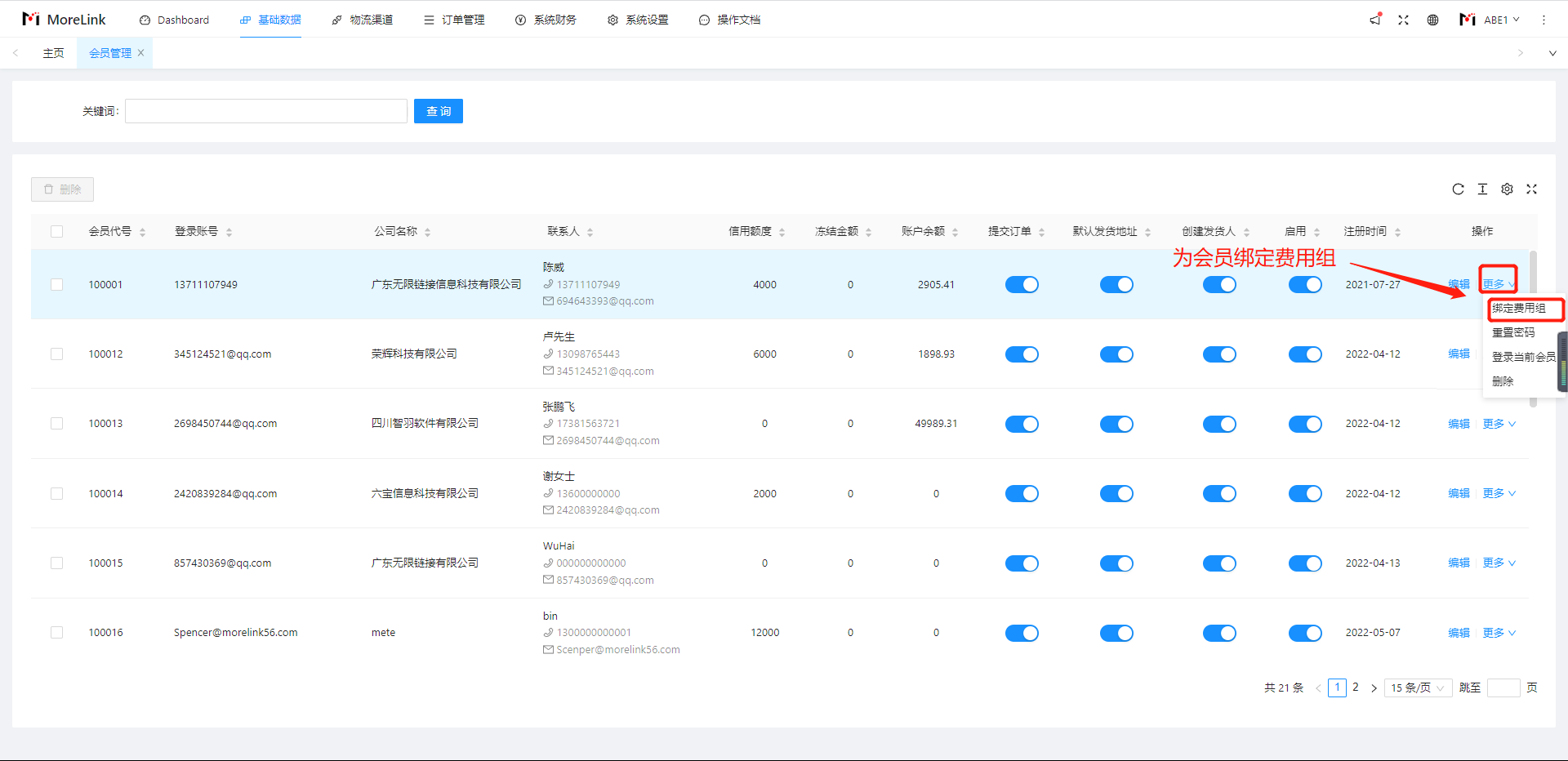Expand 更多 dropdown for member 100014

[1499, 493]
